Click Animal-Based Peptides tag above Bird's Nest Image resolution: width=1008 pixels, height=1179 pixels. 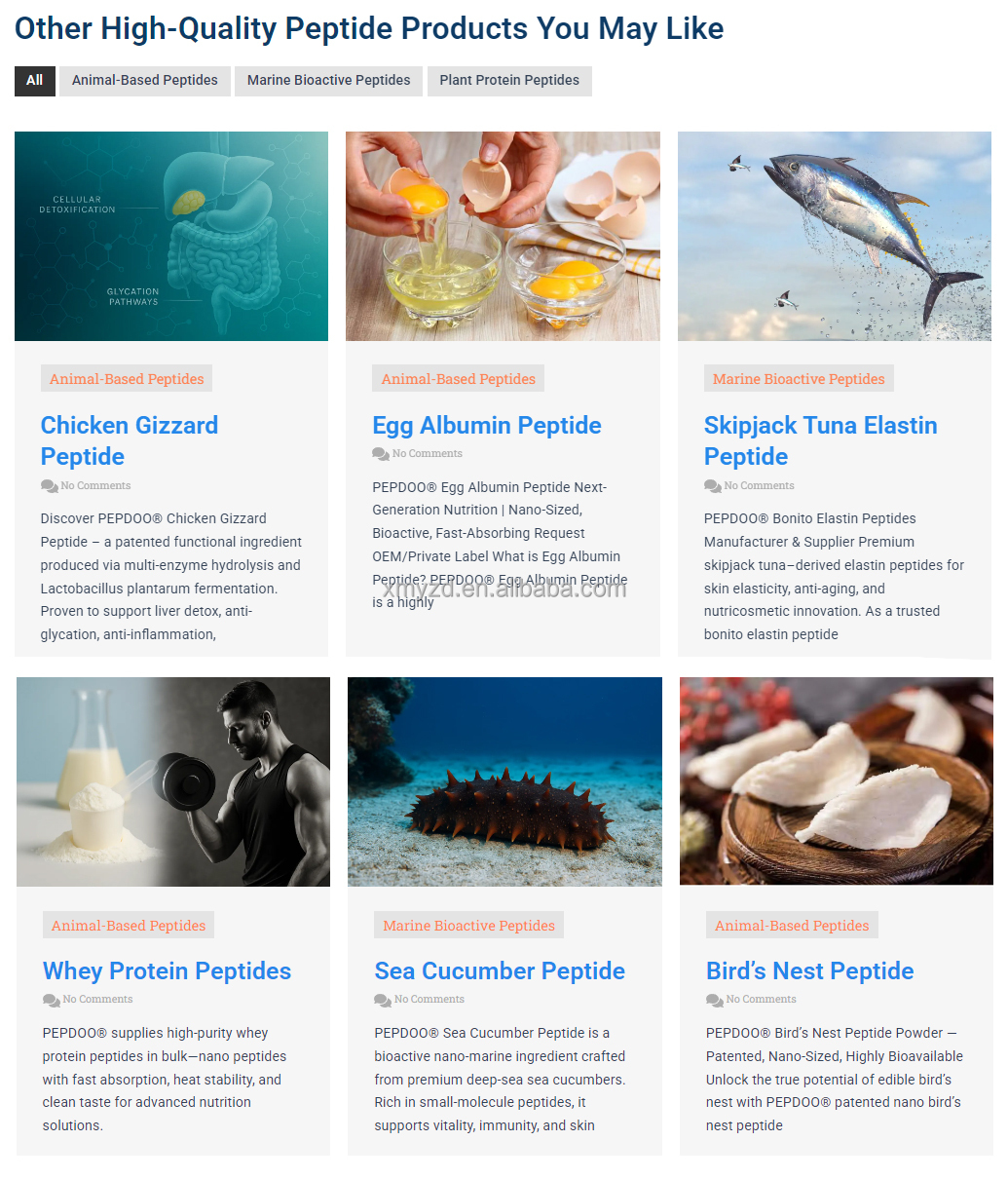click(792, 926)
